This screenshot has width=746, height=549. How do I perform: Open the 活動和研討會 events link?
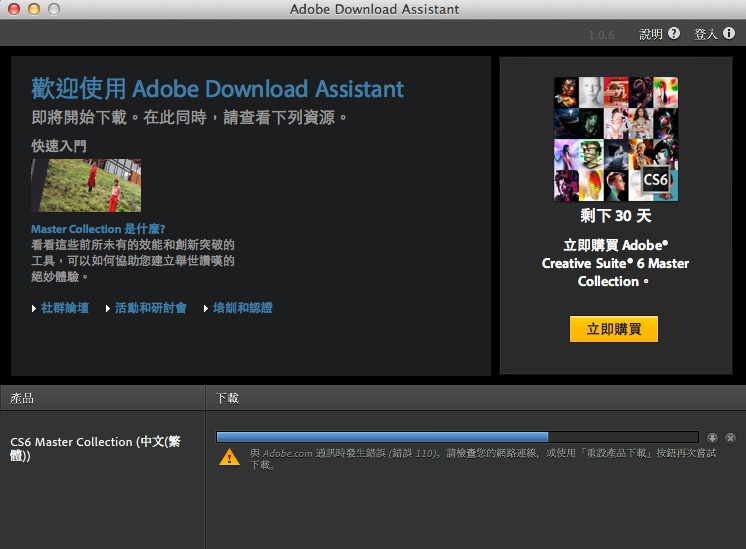point(150,308)
